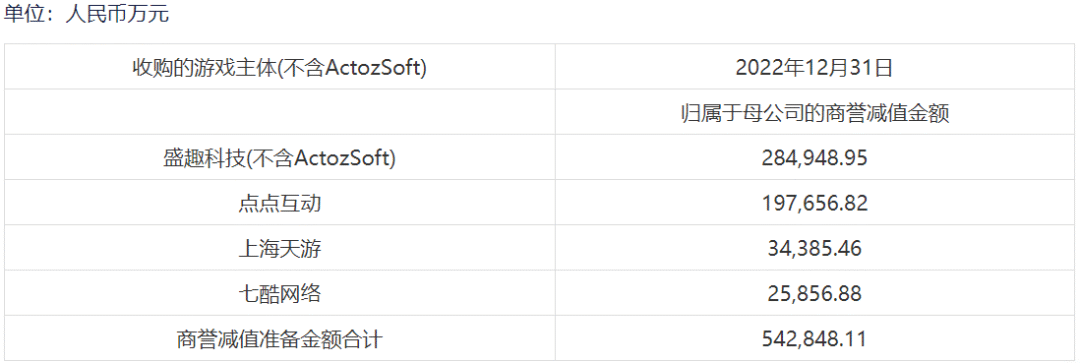Image resolution: width=1080 pixels, height=363 pixels.
Task: Click ActozSoft text in the 盛趣科技 row
Action: click(342, 158)
